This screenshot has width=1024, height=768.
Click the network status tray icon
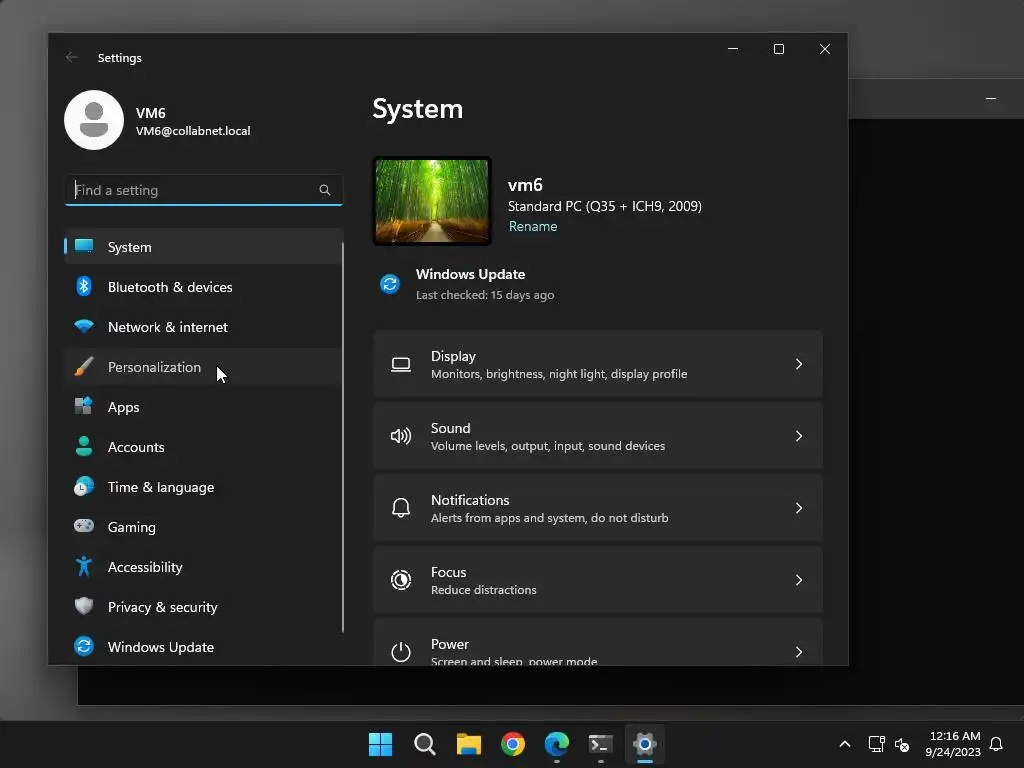tap(876, 744)
